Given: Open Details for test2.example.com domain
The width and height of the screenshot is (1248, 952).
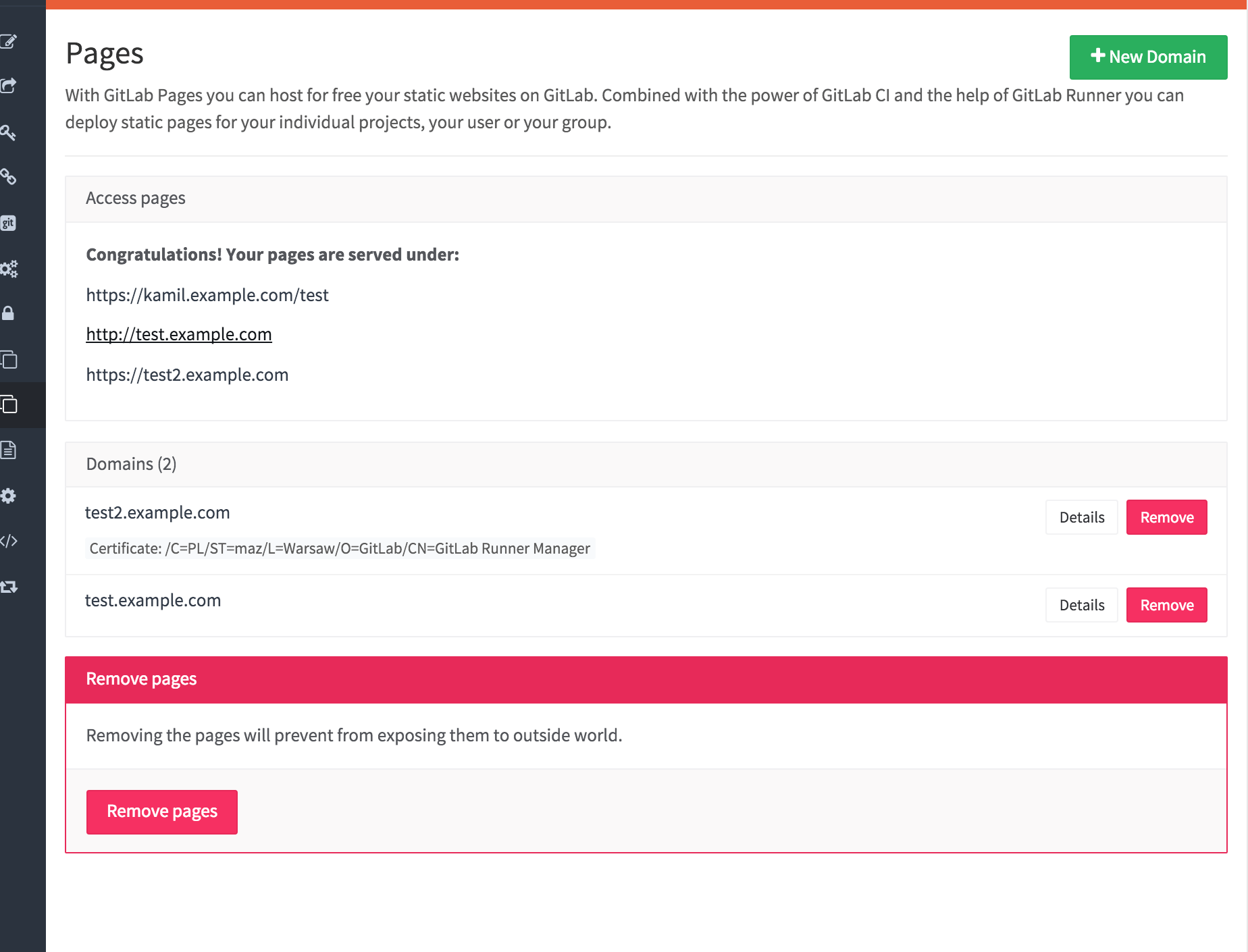Looking at the screenshot, I should coord(1081,518).
